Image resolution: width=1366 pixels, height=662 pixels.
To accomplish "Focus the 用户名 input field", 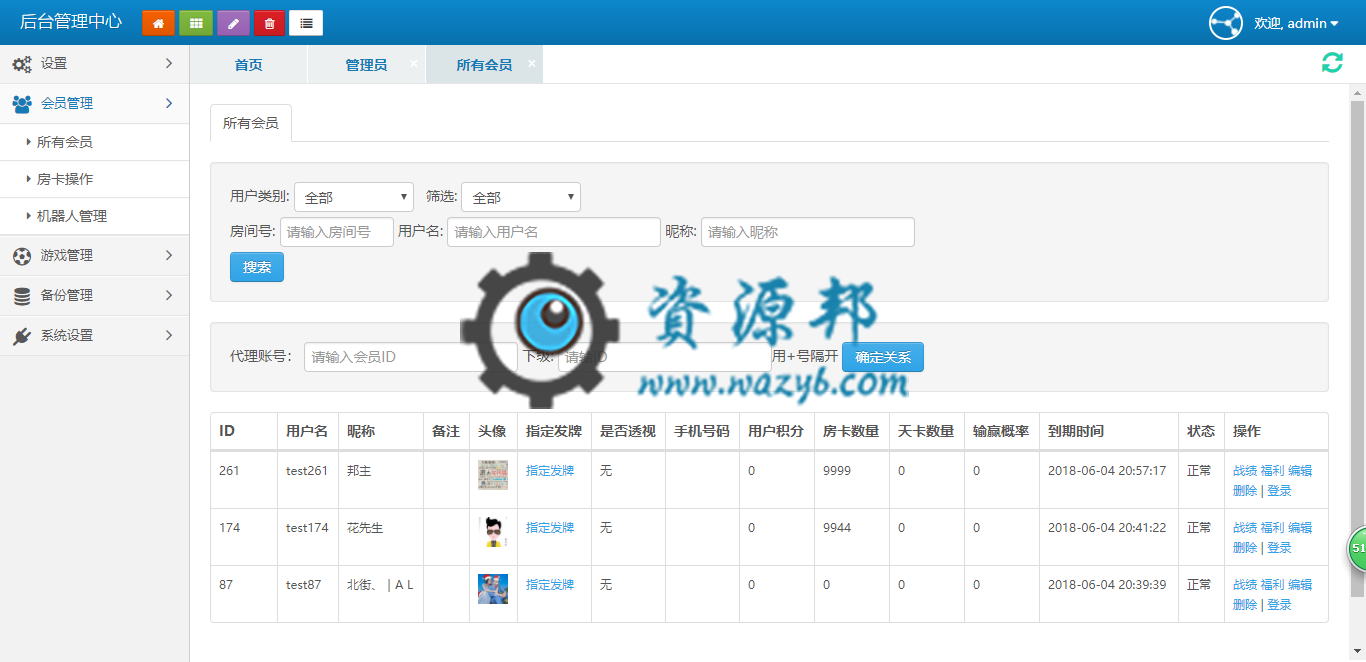I will coord(554,232).
